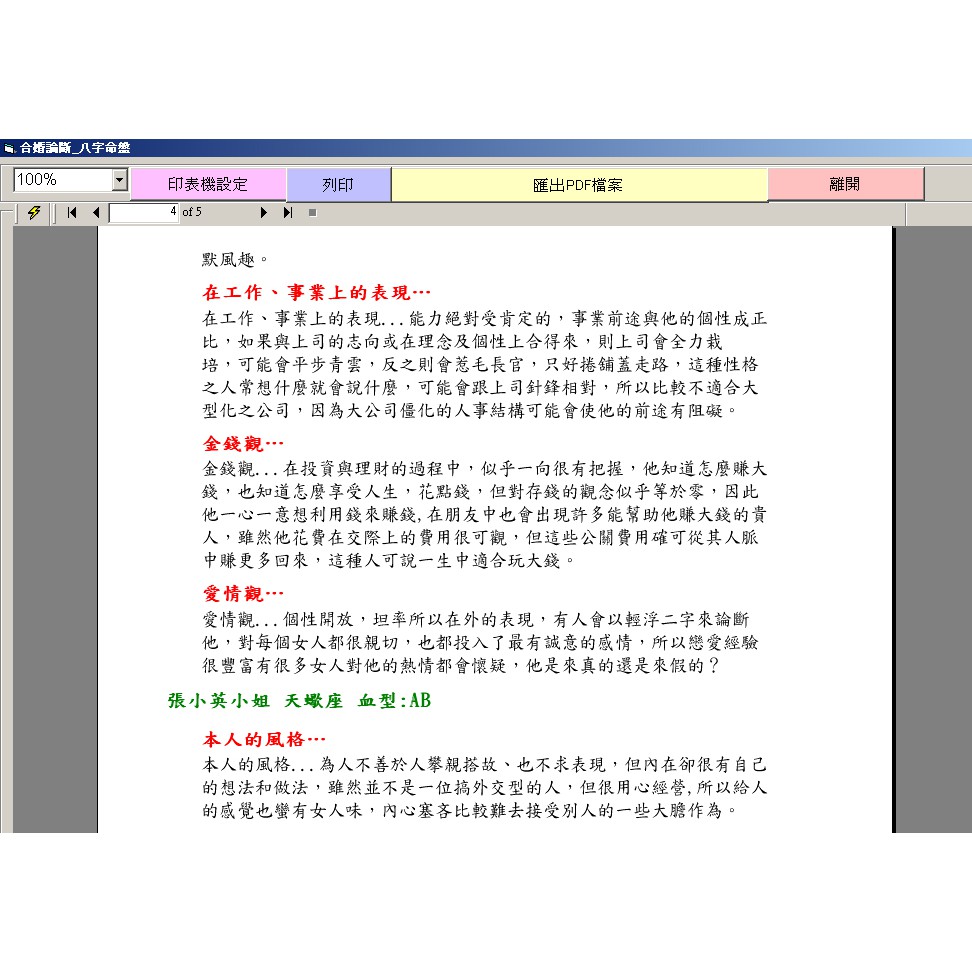Open 印表機設定 printer setup
Viewport: 972px width, 972px height.
click(x=208, y=185)
